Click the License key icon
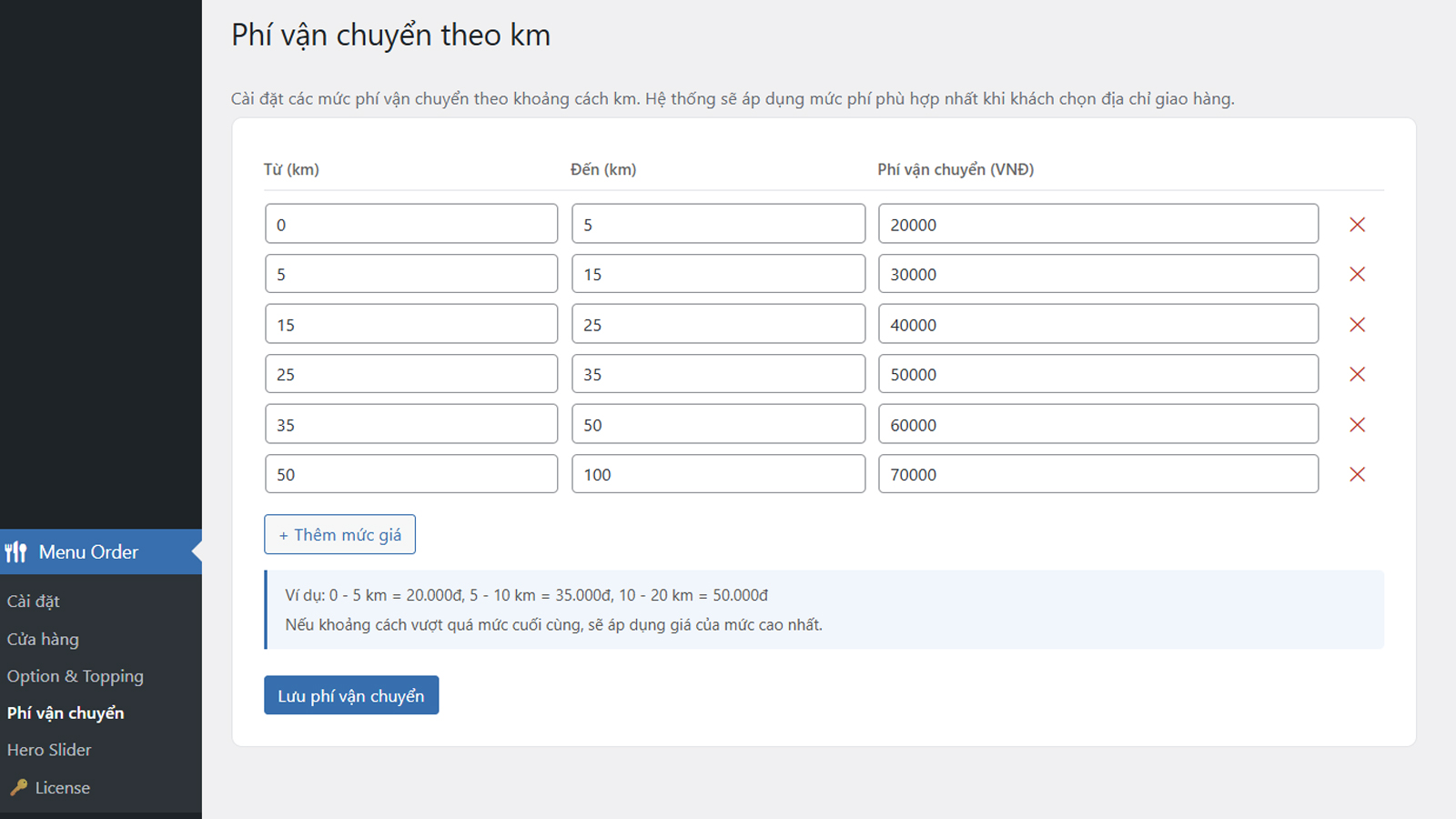The height and width of the screenshot is (819, 1456). tap(18, 788)
